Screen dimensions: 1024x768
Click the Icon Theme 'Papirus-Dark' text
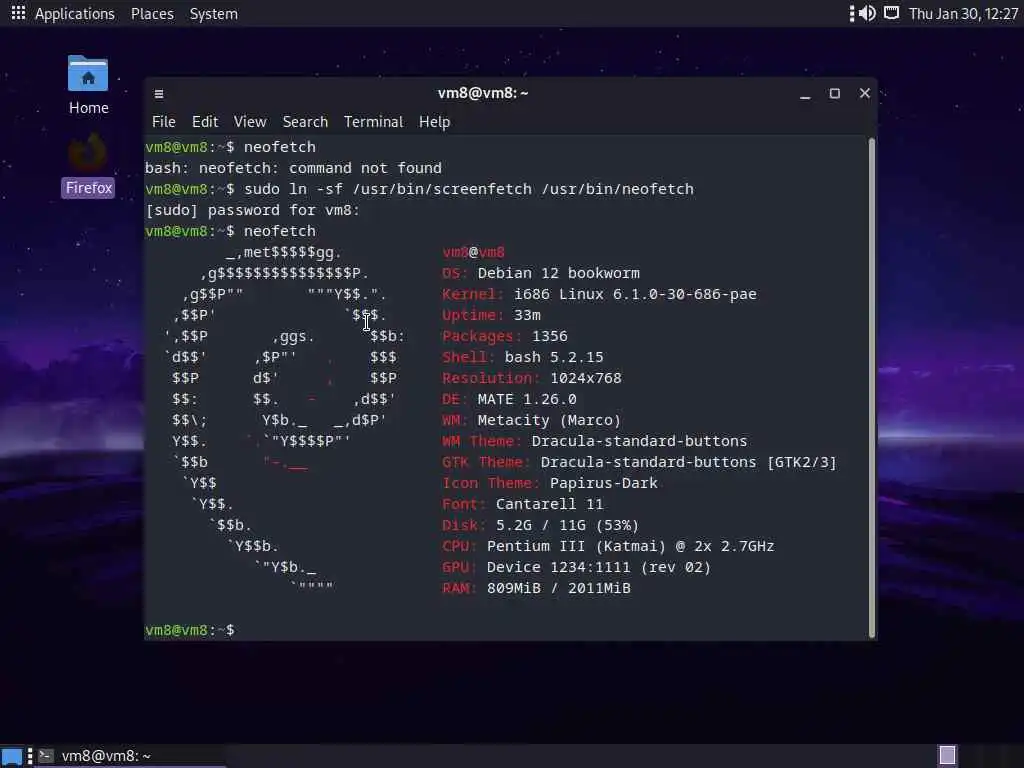[603, 483]
